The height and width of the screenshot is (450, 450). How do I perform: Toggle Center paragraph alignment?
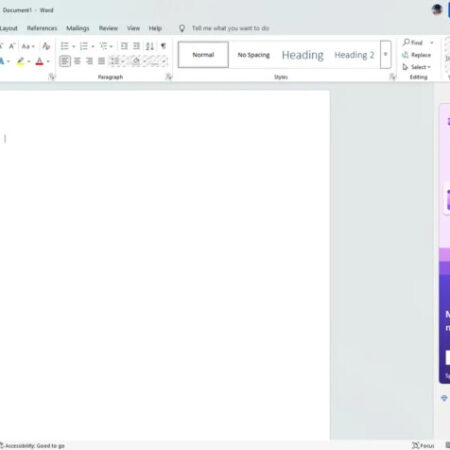coord(77,61)
